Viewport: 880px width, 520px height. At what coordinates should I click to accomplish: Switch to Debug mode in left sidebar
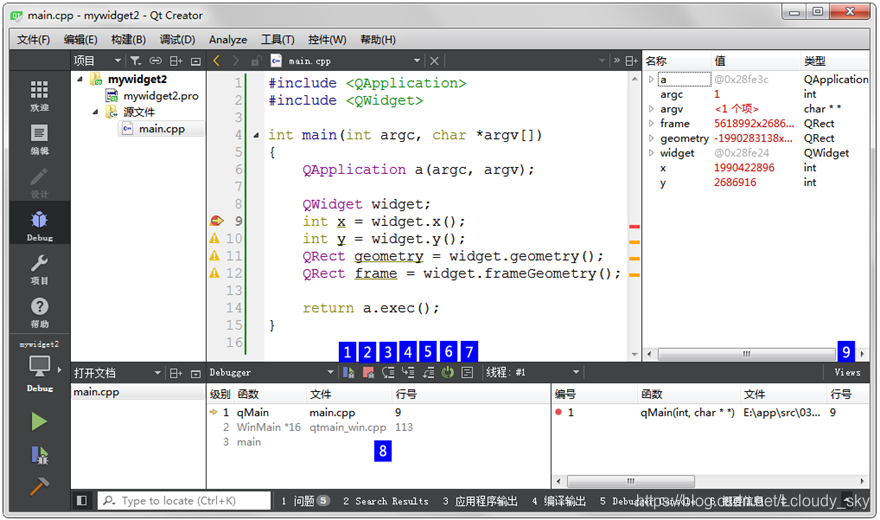[39, 226]
